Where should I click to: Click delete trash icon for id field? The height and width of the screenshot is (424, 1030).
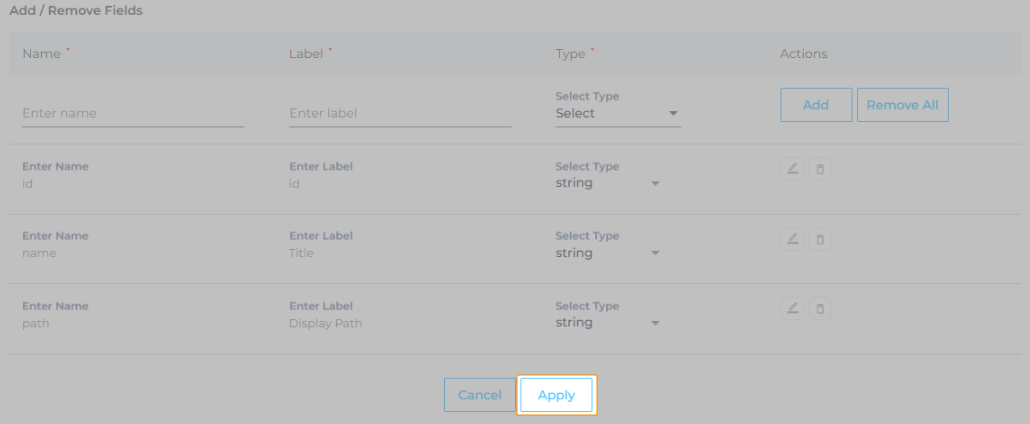click(820, 169)
